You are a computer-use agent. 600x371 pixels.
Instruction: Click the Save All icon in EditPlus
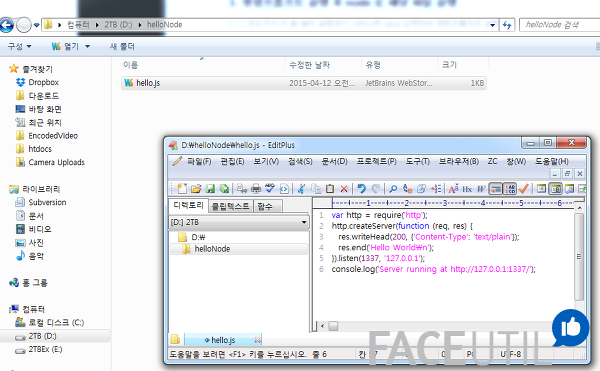pyautogui.click(x=224, y=189)
